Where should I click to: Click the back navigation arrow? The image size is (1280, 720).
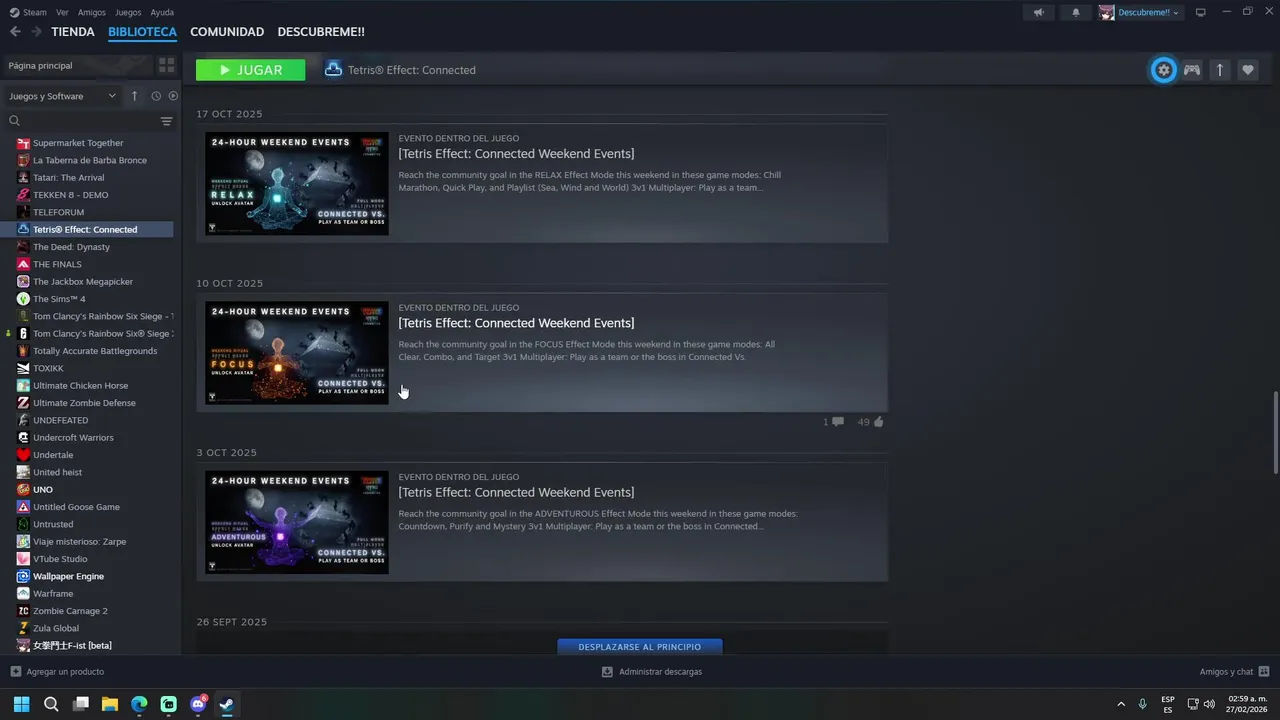(15, 32)
